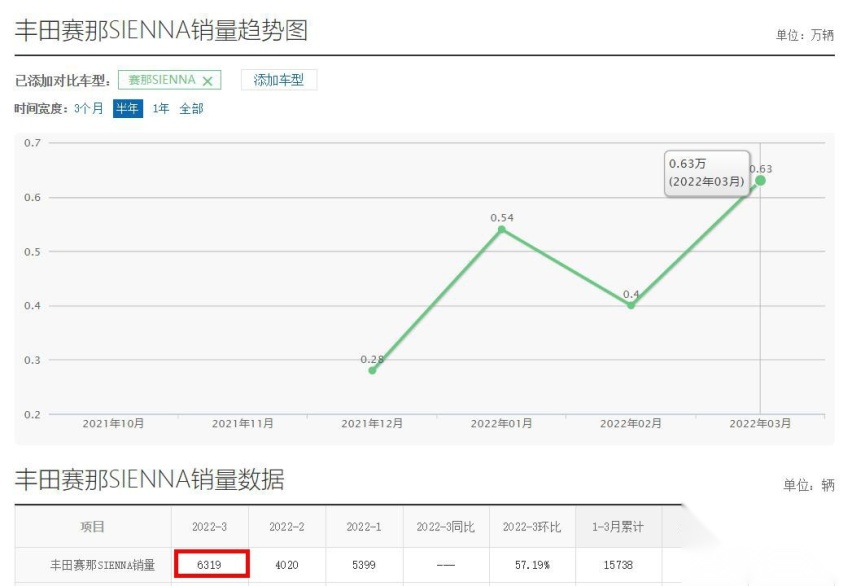This screenshot has height=586, width=852.
Task: Switch time range to 1年
Action: 160,108
